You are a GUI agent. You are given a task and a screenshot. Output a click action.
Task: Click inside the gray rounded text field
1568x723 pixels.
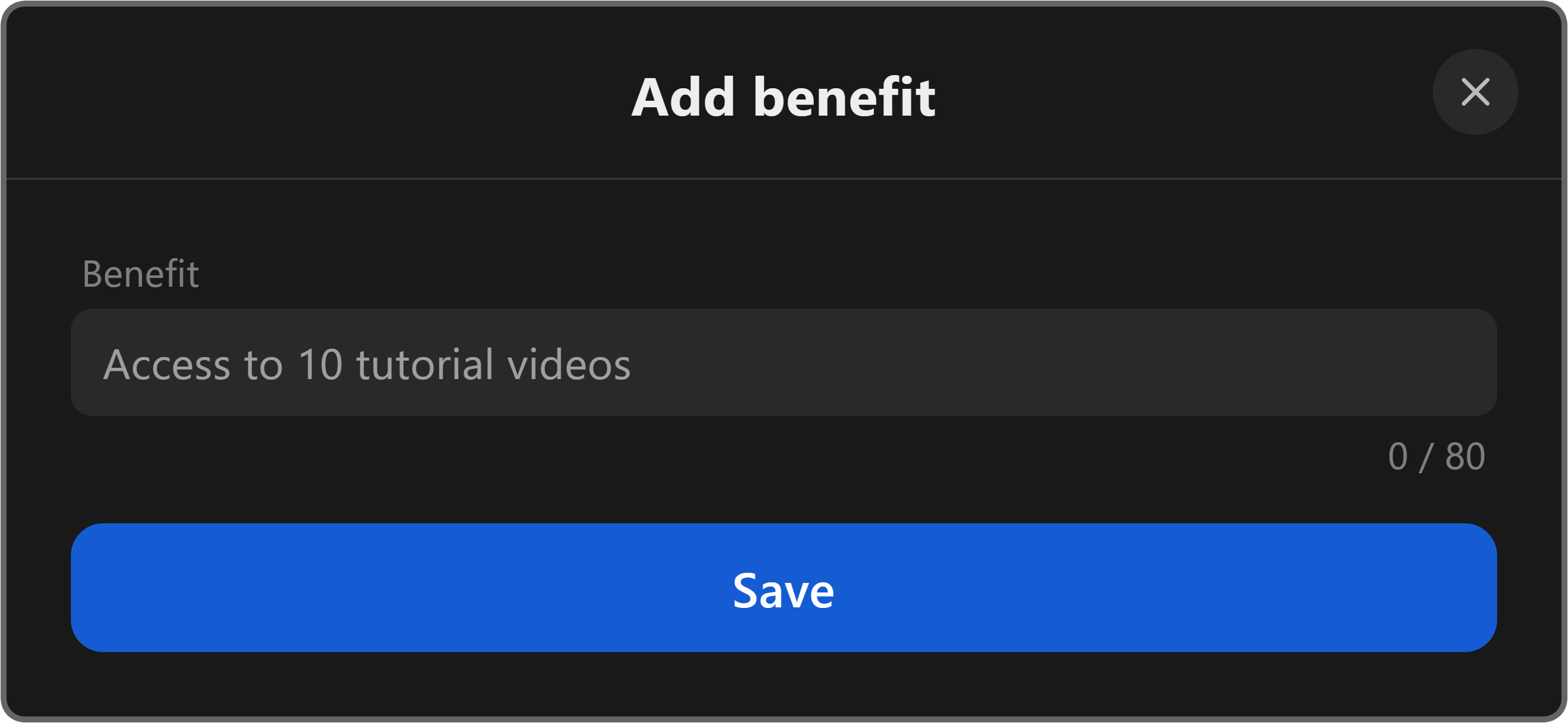click(783, 362)
